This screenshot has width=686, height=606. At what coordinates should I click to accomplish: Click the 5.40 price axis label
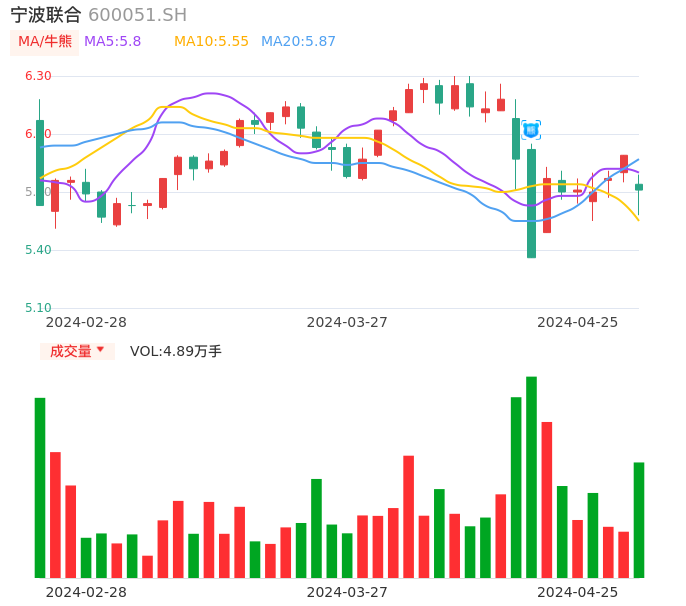click(38, 250)
